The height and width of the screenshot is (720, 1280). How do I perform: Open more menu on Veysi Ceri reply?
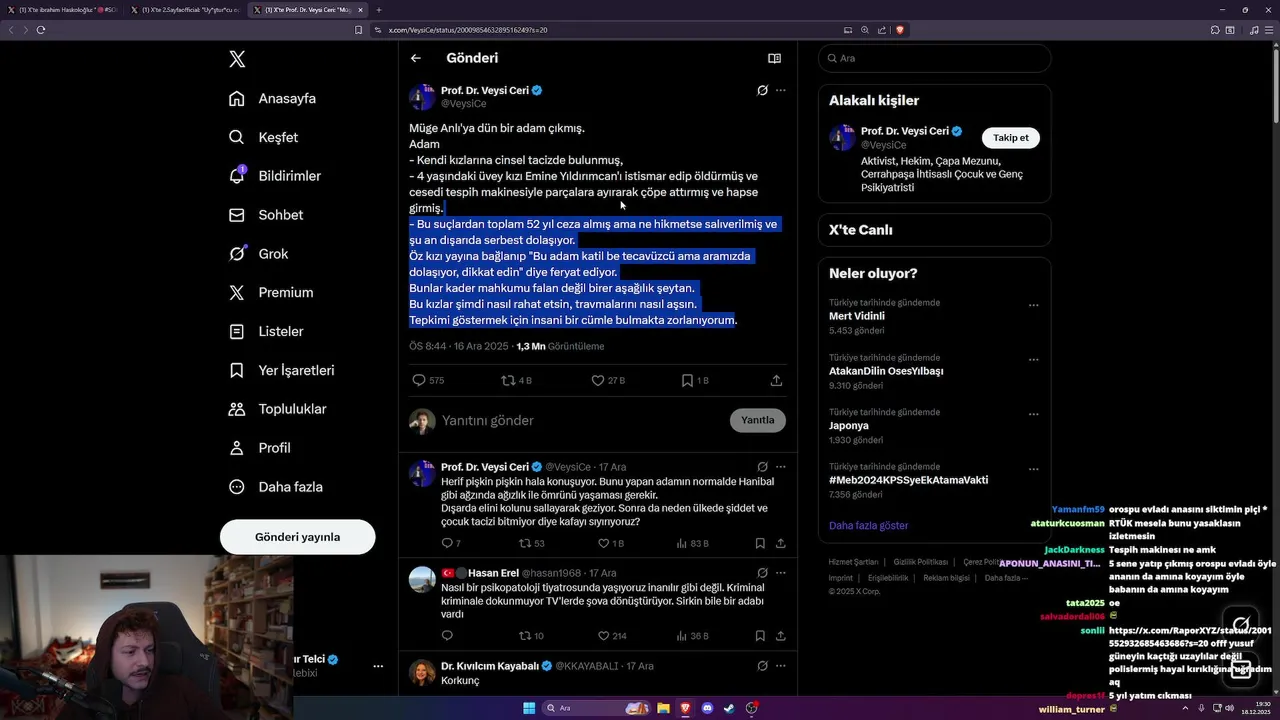(x=781, y=467)
